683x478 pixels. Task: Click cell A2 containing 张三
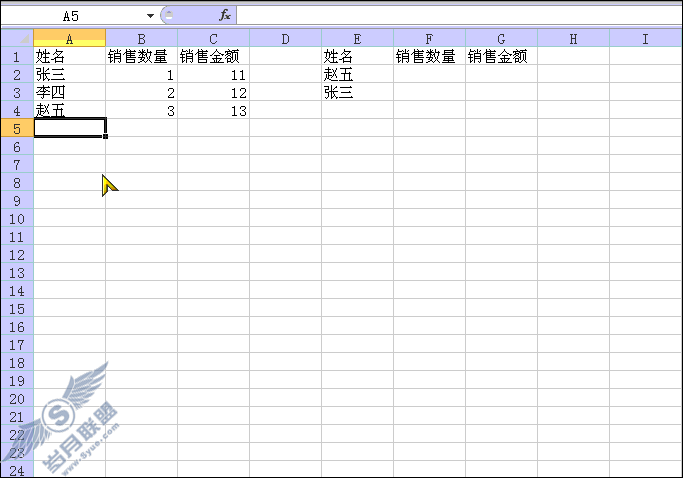69,75
